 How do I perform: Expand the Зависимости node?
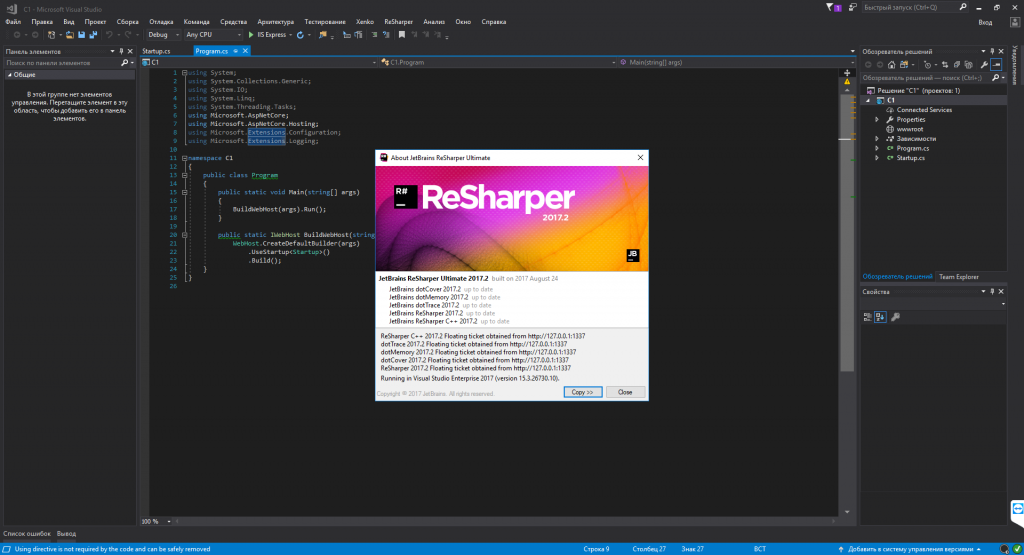click(877, 138)
